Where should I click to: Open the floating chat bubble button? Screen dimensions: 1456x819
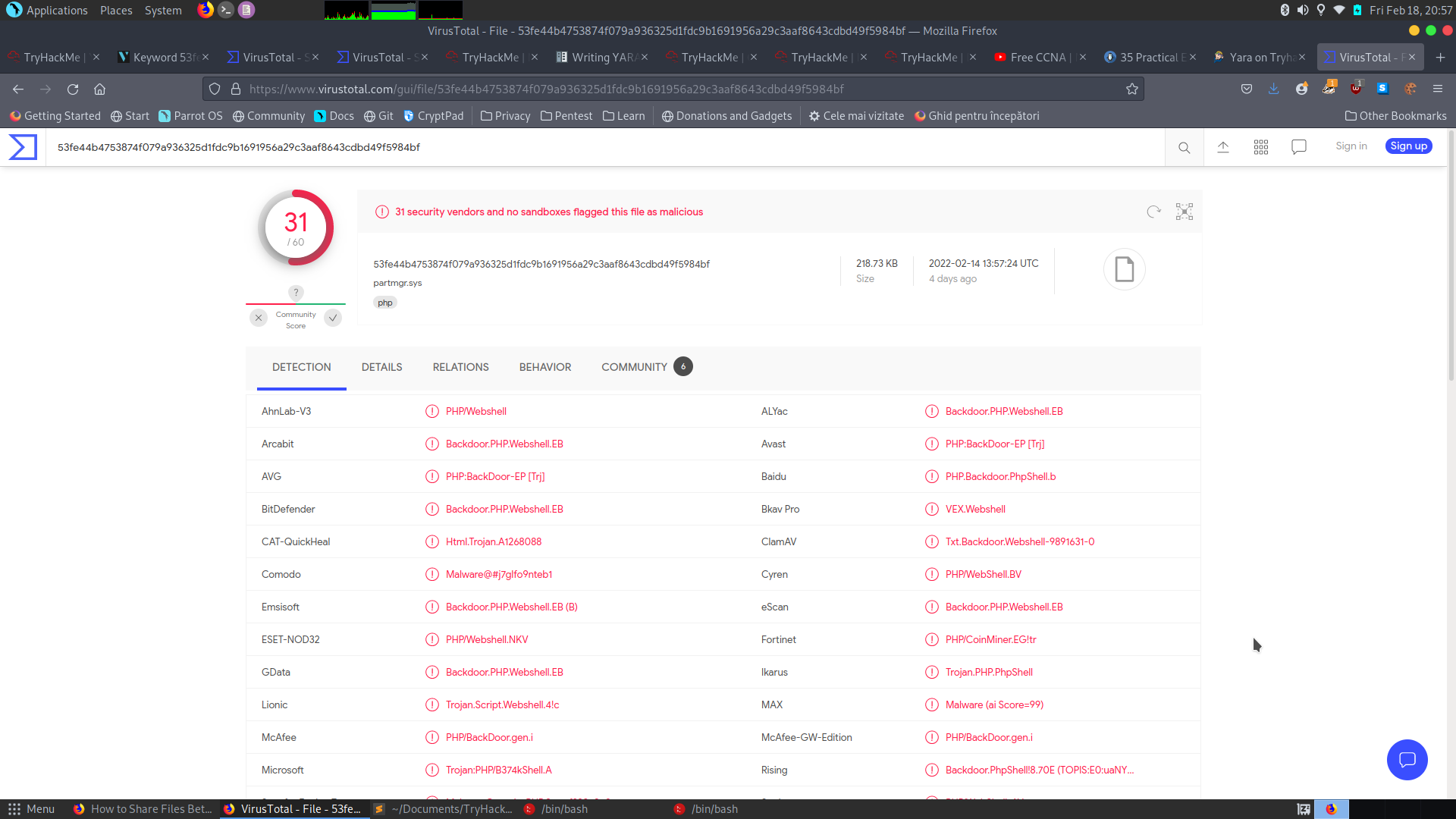(x=1407, y=759)
